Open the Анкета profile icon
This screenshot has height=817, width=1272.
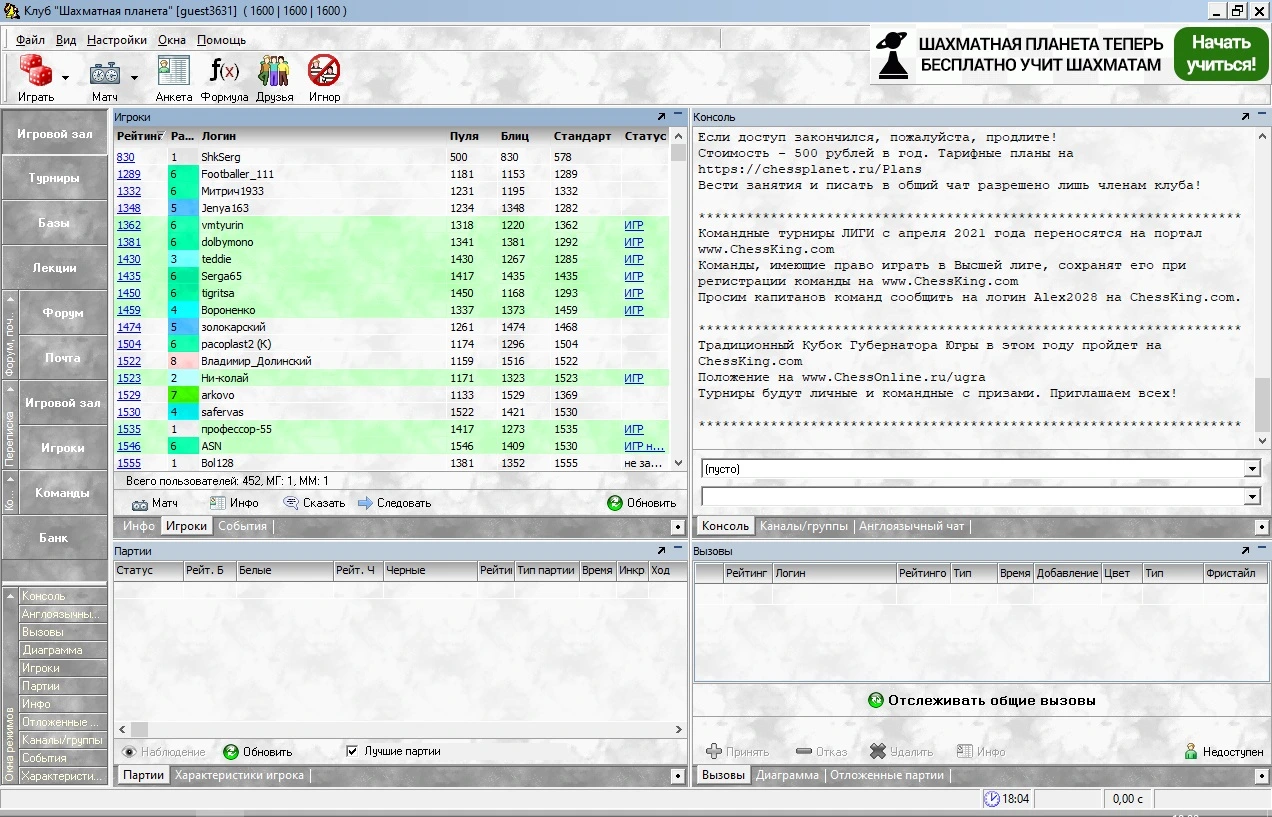point(174,72)
